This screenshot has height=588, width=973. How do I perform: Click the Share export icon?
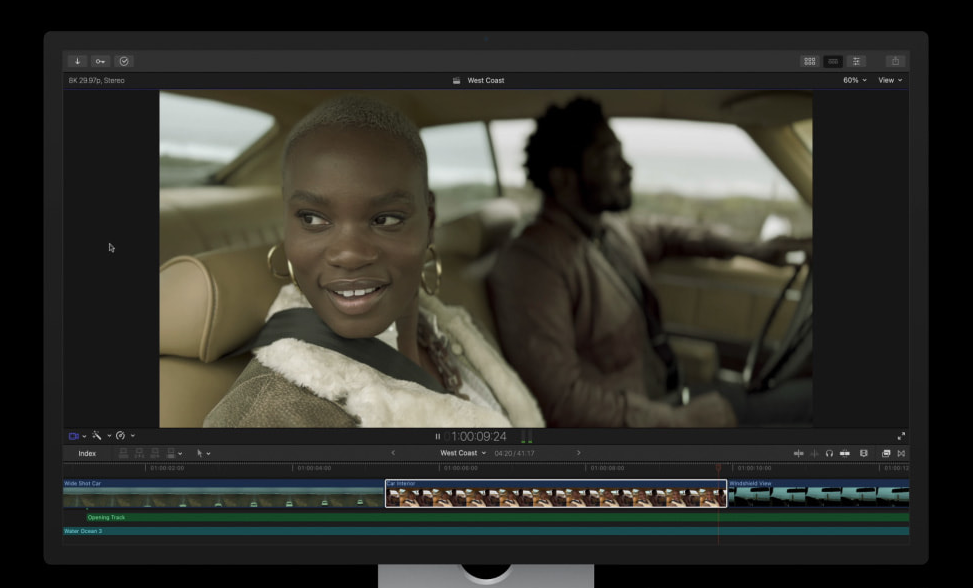point(895,61)
